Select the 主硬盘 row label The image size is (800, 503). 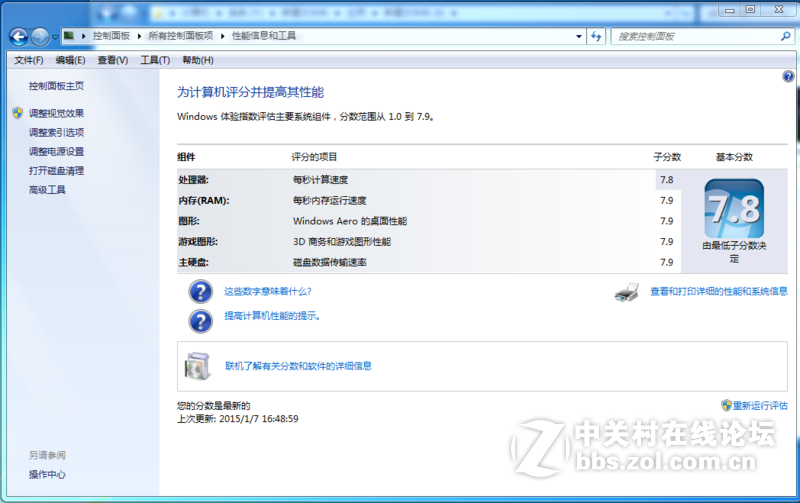coord(193,262)
